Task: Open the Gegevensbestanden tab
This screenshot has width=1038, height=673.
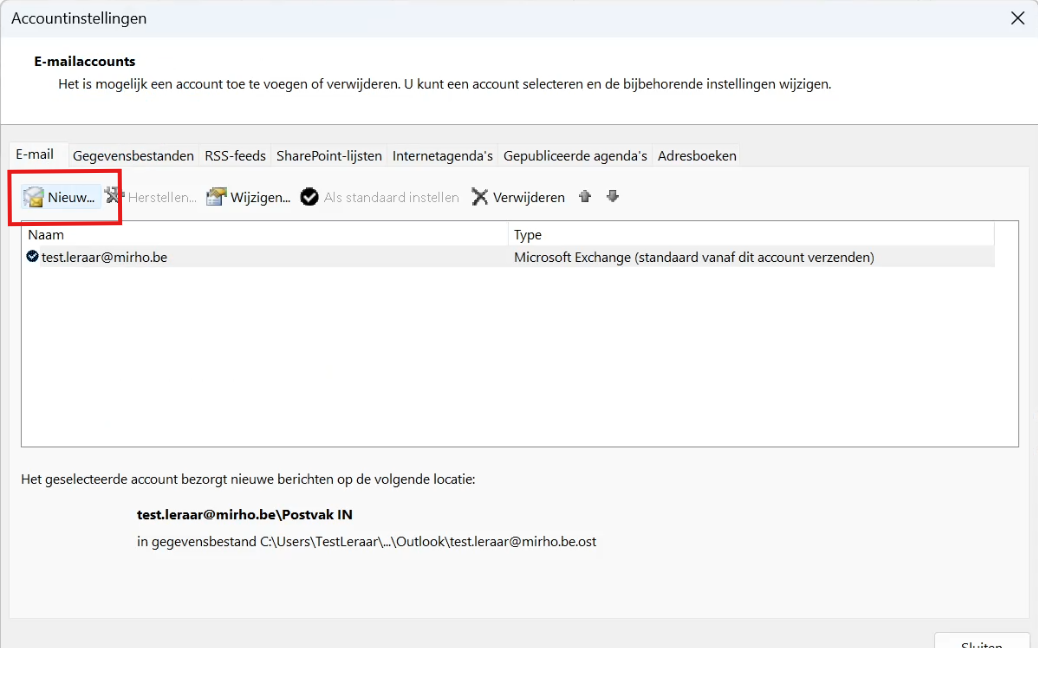Action: (133, 156)
